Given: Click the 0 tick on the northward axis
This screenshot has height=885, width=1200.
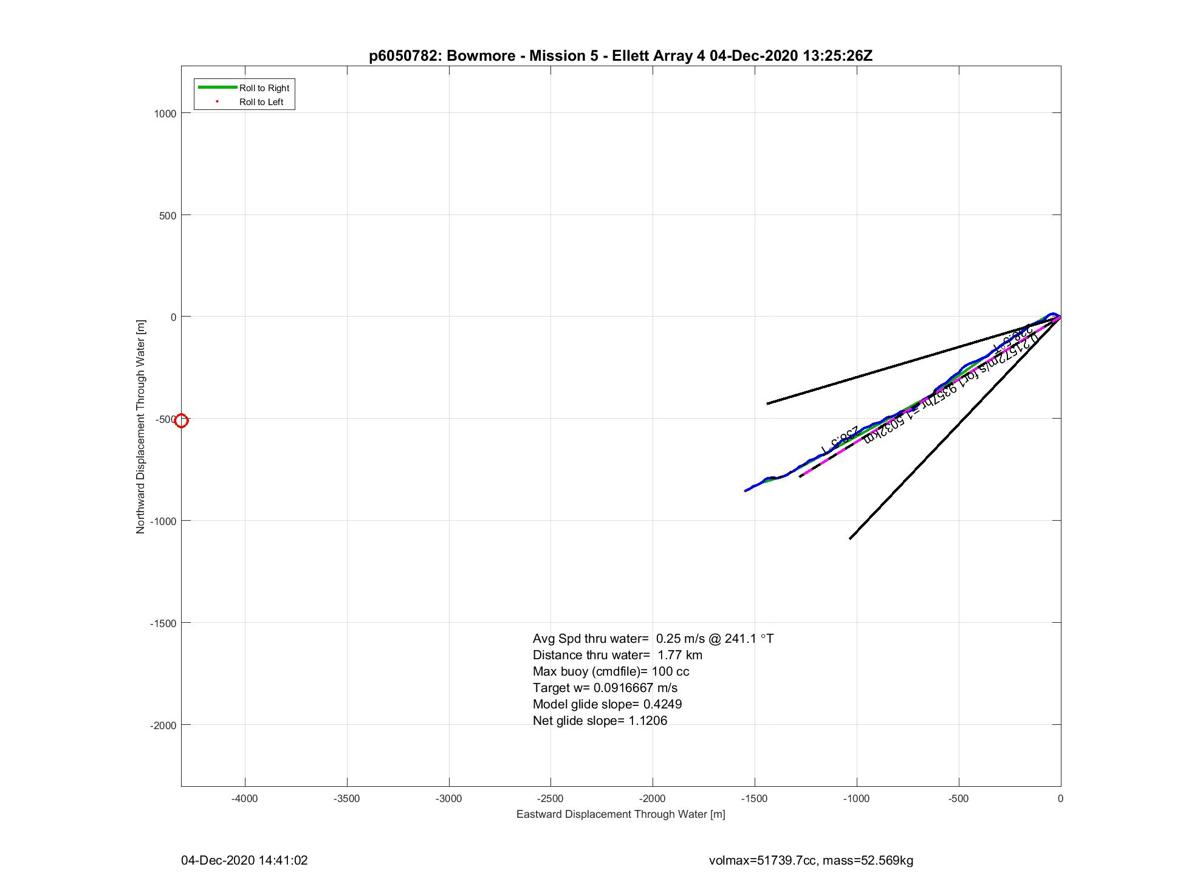Looking at the screenshot, I should [173, 318].
